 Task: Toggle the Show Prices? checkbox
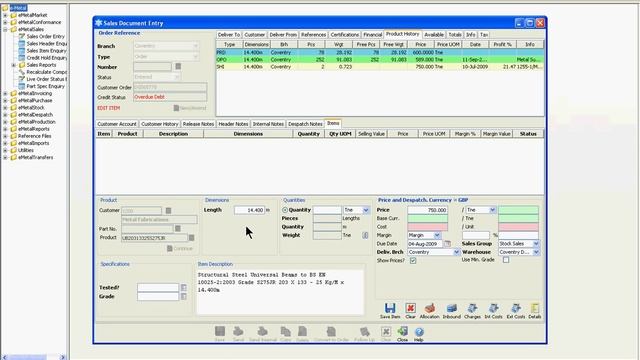coord(413,260)
